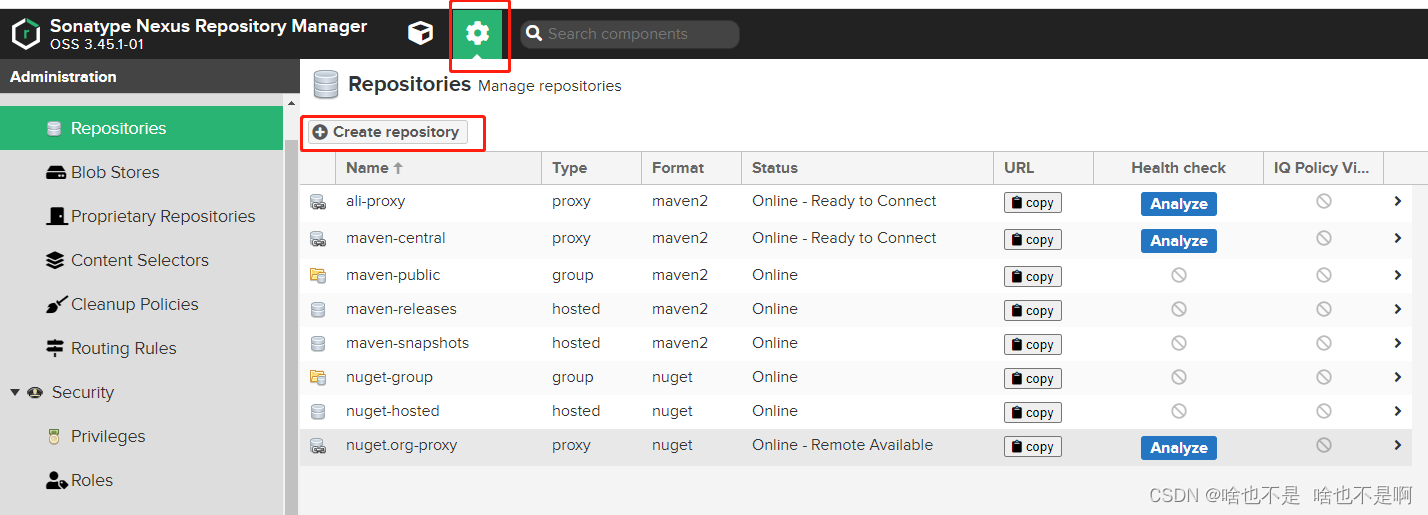Viewport: 1428px width, 515px height.
Task: Click the URL column header
Action: (1043, 168)
